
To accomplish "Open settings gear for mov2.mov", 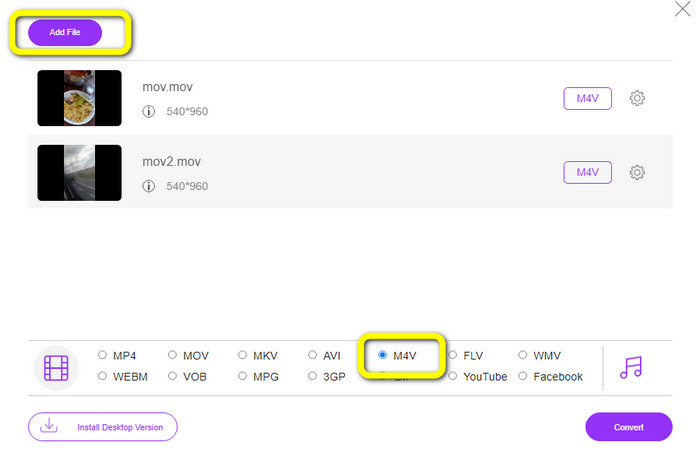I will coord(637,172).
